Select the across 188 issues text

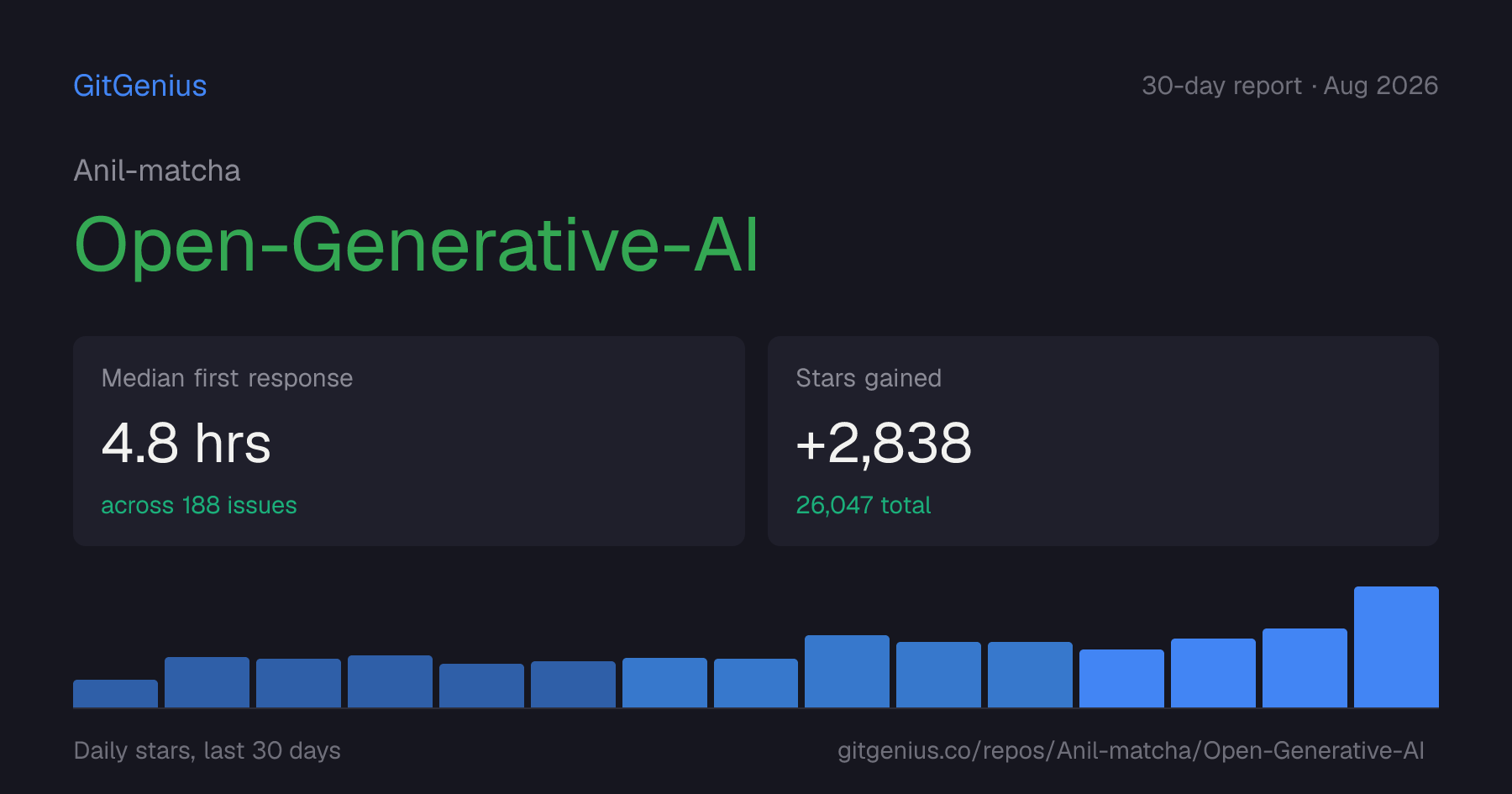199,505
